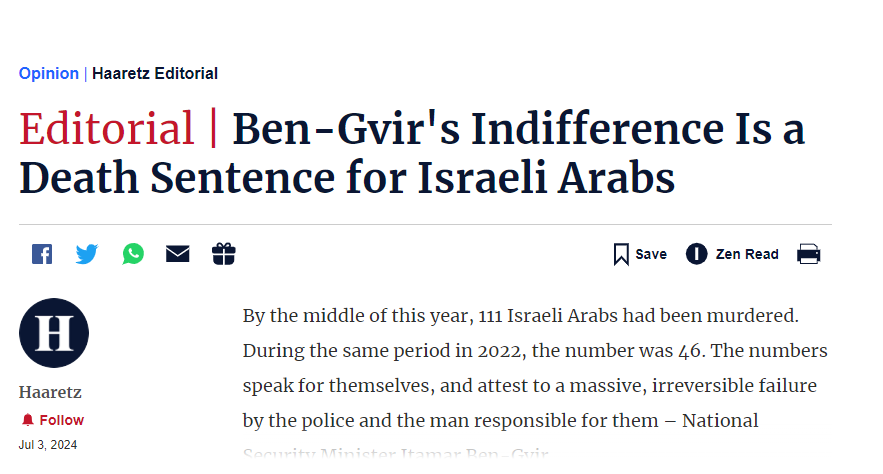Viewport: 883px width, 474px height.
Task: Open the Haaretz Editorial link
Action: click(x=155, y=73)
